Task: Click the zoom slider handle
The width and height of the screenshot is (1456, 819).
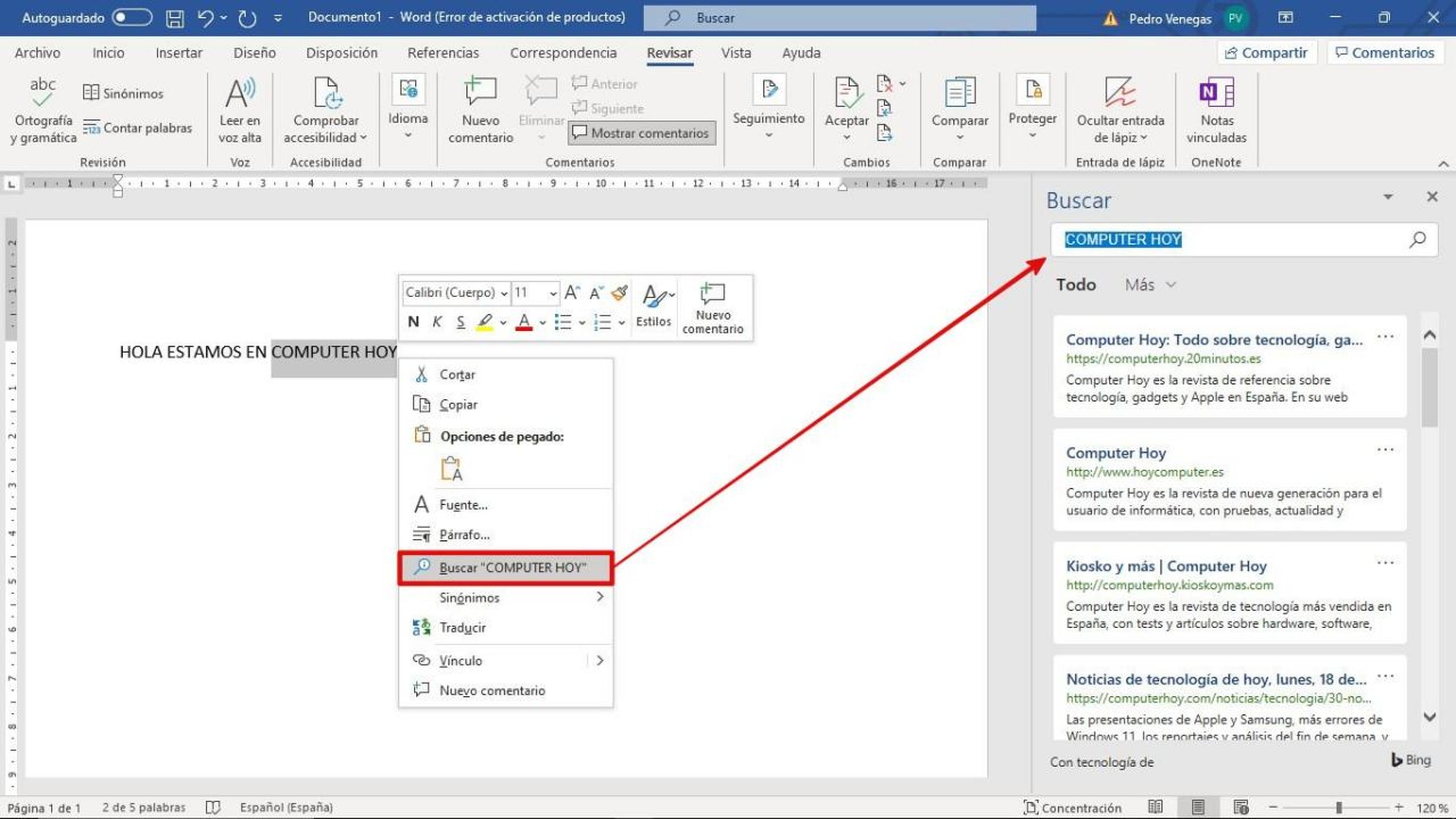Action: [1338, 808]
